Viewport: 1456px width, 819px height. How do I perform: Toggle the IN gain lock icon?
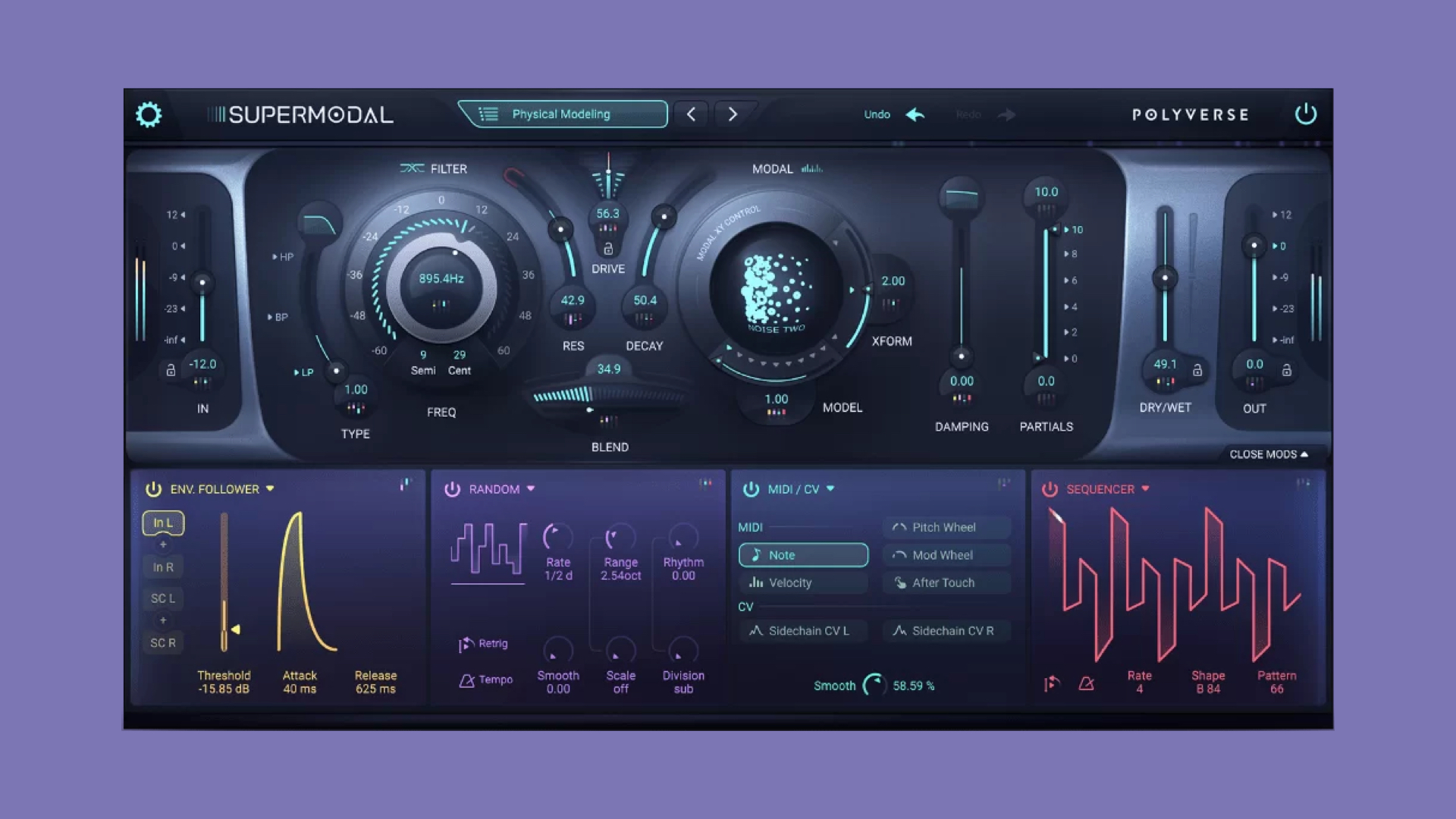tap(171, 370)
